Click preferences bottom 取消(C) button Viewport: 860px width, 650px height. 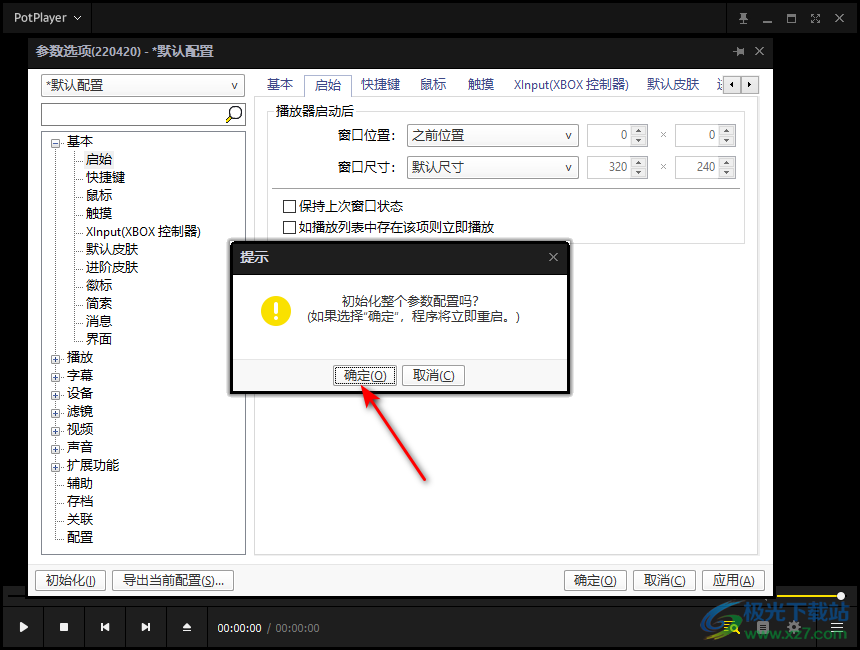tap(664, 580)
